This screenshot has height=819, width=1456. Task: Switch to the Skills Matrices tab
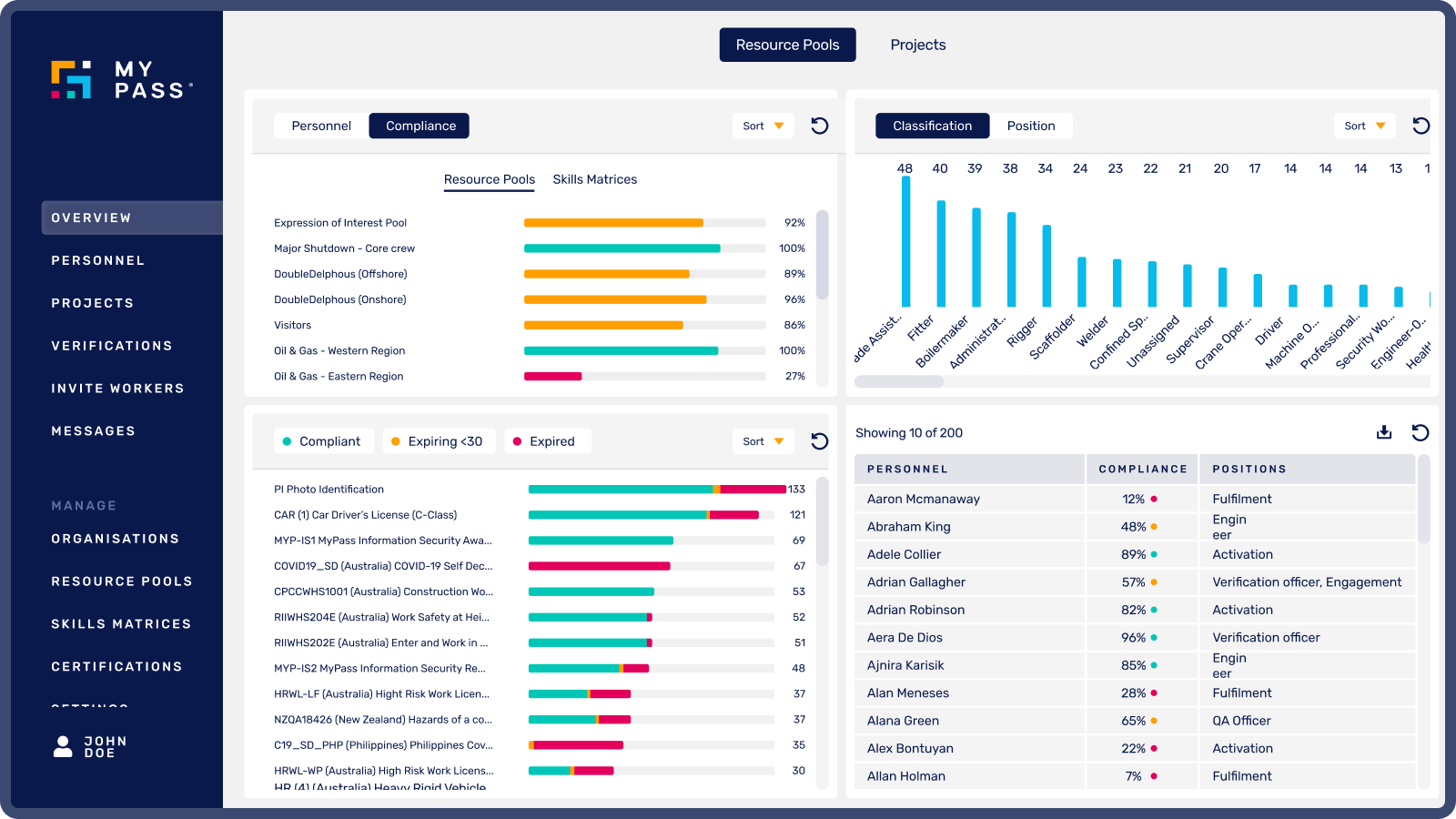[594, 179]
